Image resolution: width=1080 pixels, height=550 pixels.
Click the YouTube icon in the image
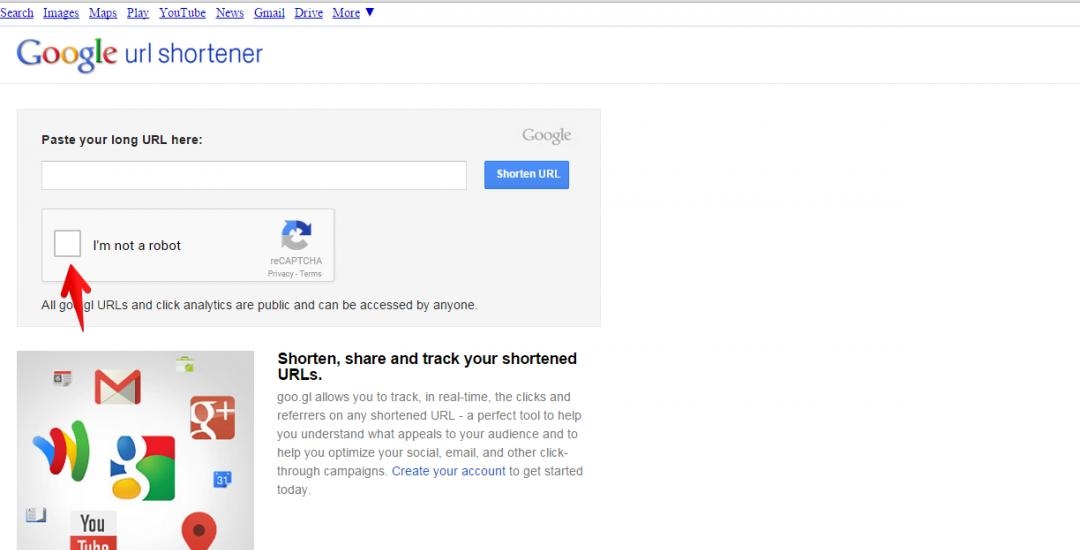pos(94,531)
